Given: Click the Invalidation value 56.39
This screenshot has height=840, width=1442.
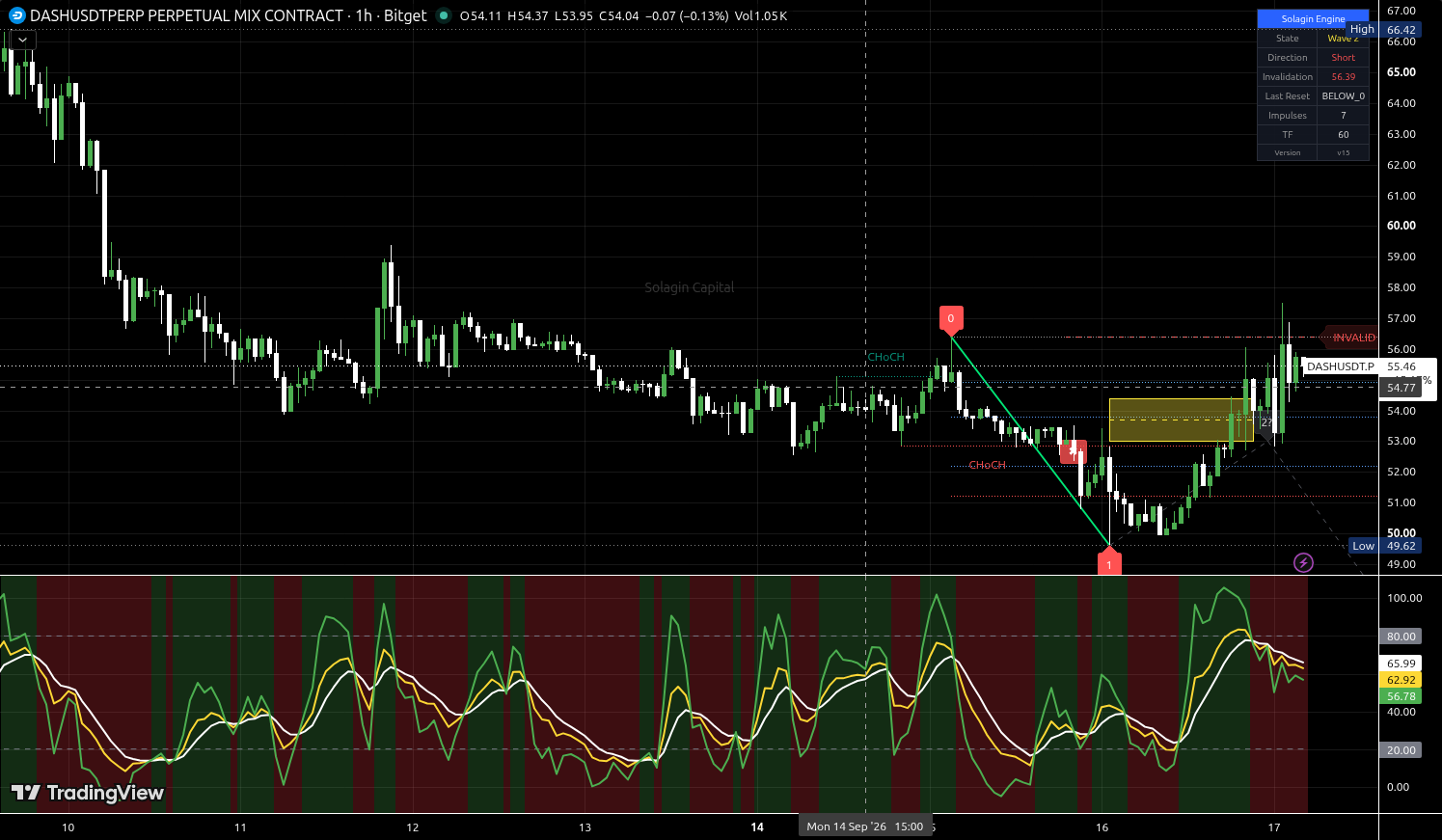Looking at the screenshot, I should 1343,77.
